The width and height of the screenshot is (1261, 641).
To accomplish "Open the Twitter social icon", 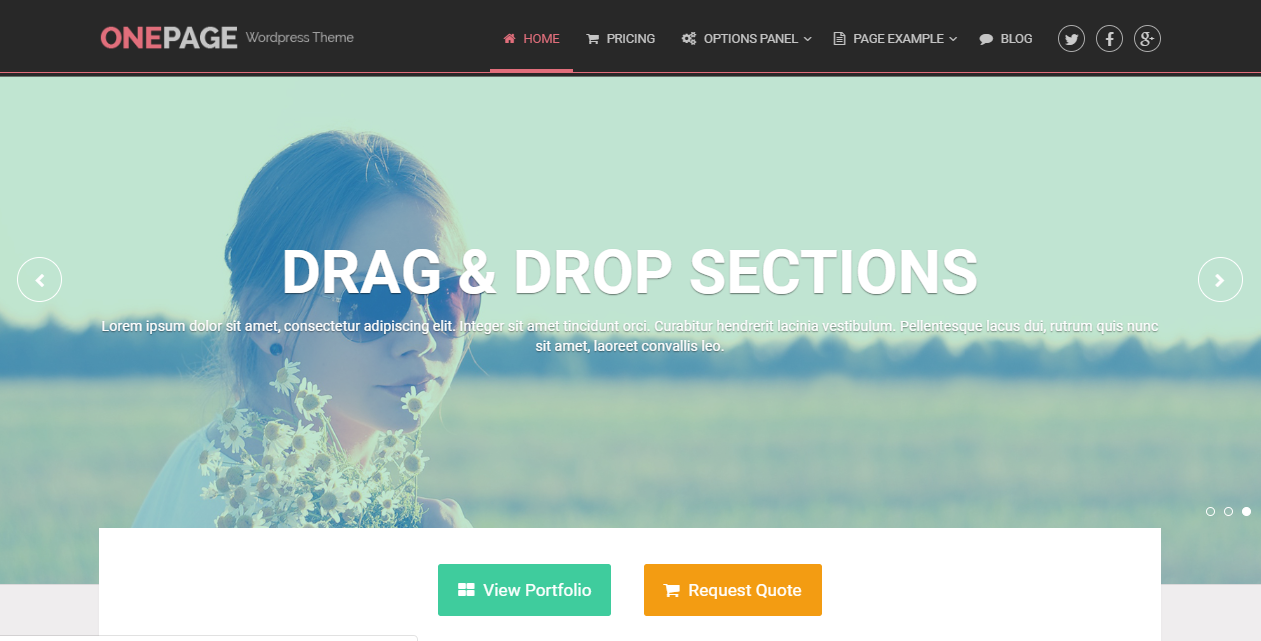I will pos(1071,39).
